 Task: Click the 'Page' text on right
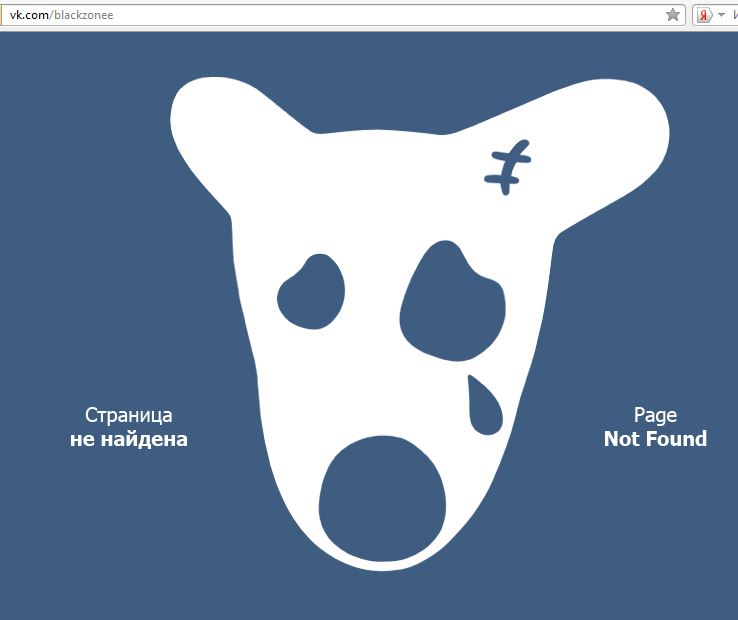point(655,415)
